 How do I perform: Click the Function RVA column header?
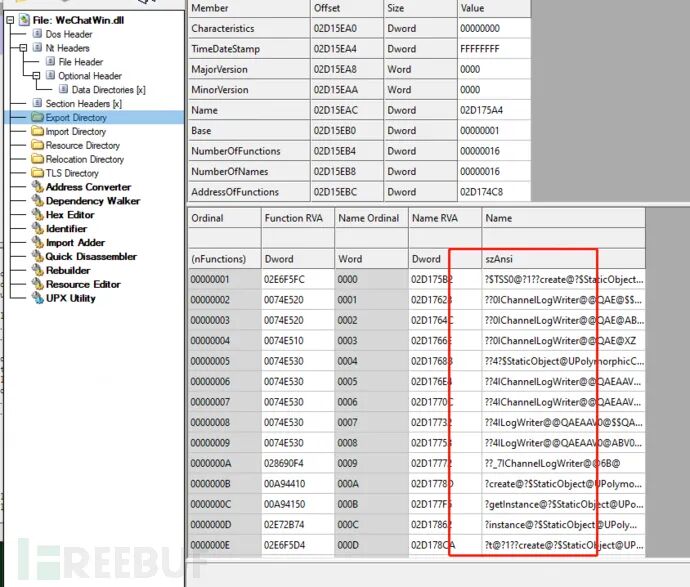click(297, 218)
